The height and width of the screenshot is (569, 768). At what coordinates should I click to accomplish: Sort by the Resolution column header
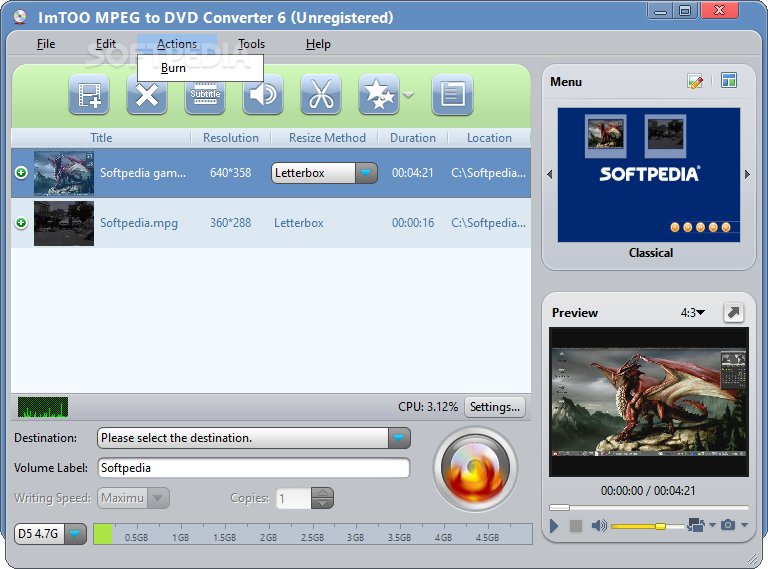tap(231, 138)
